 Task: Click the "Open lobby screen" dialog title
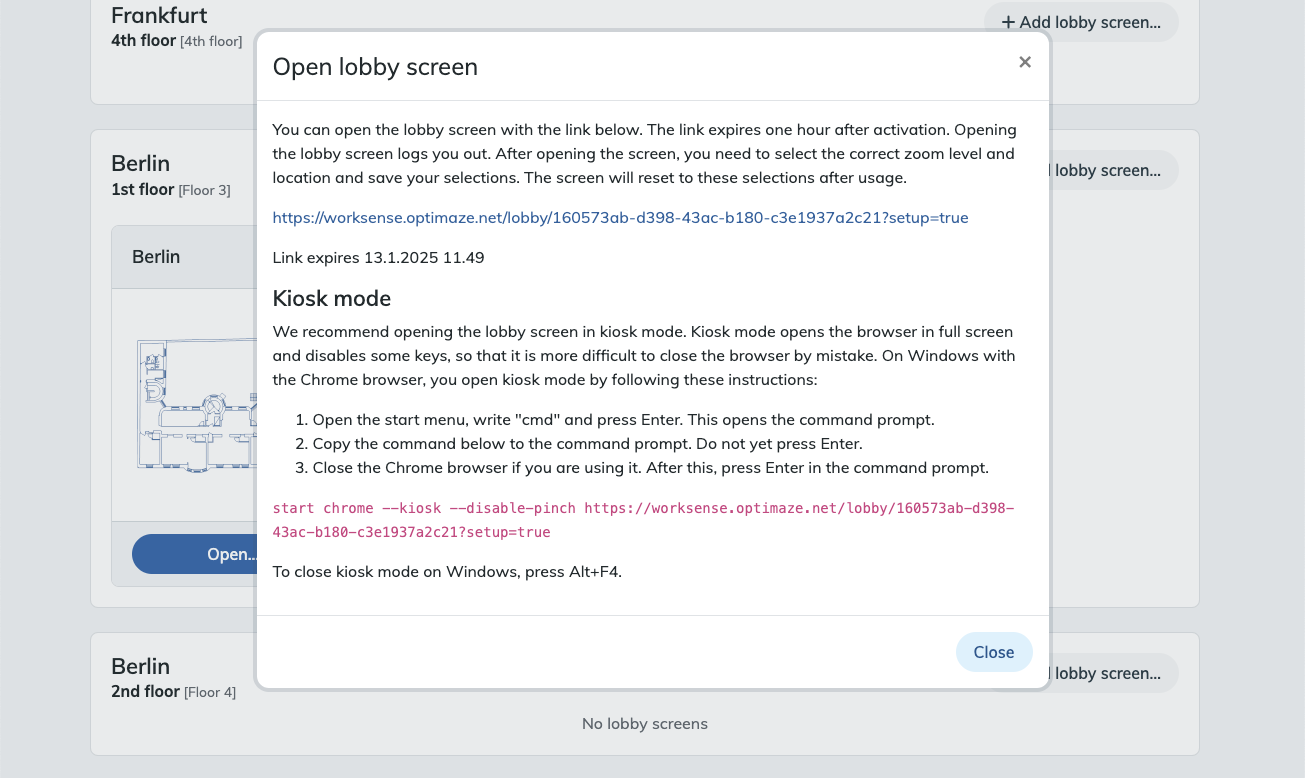tap(375, 67)
